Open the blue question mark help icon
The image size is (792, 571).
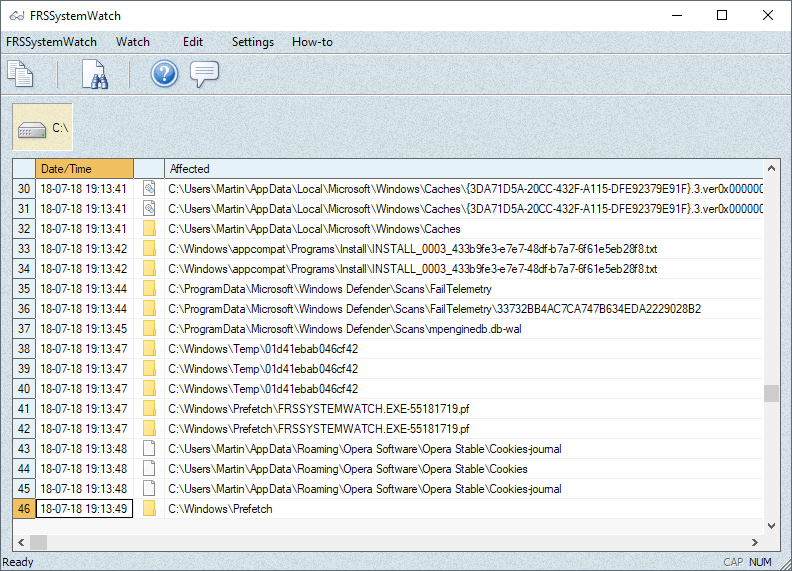(164, 74)
